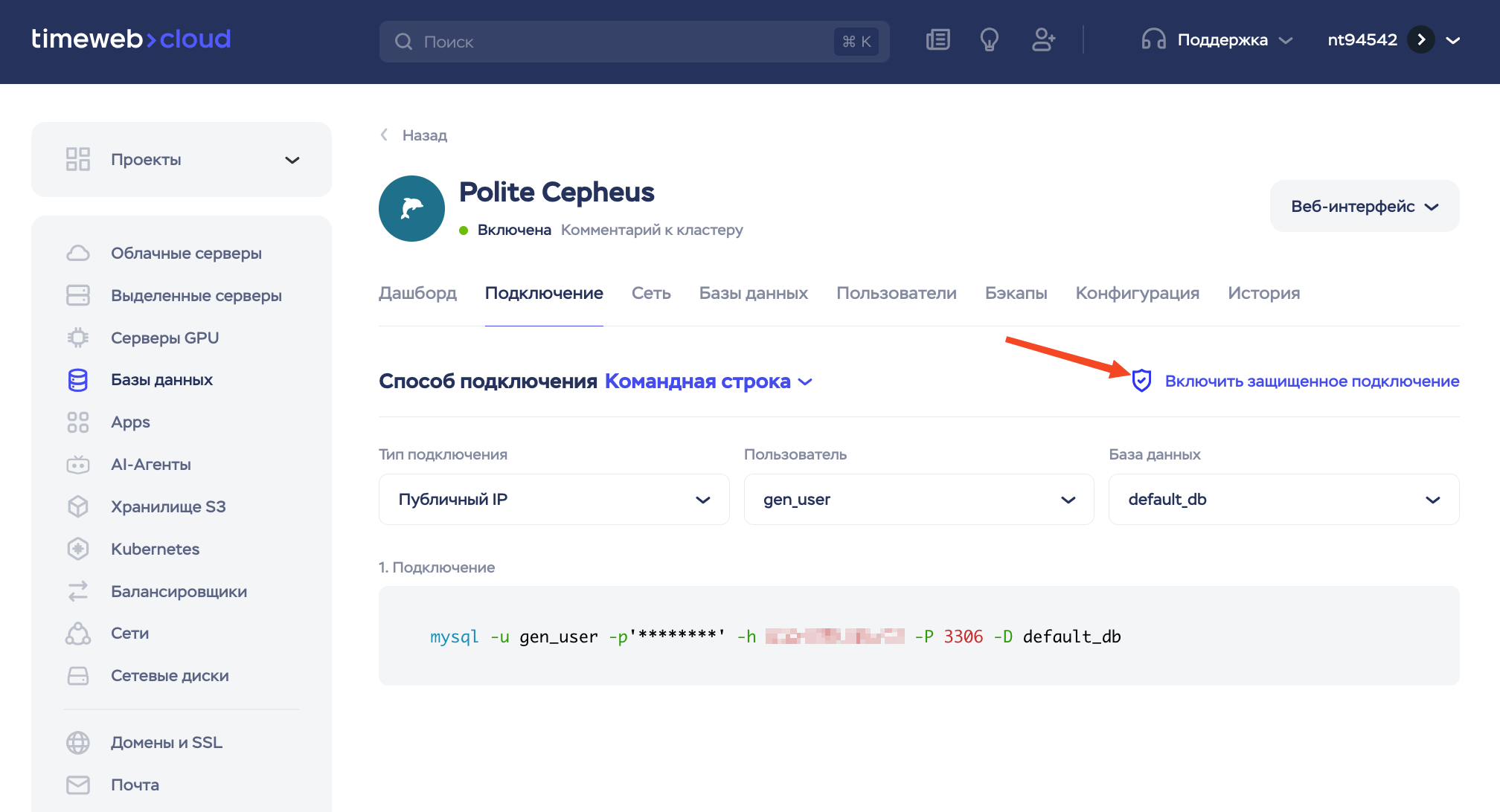Image resolution: width=1500 pixels, height=812 pixels.
Task: Click the ⌘ K shortcut badge
Action: pyautogui.click(x=856, y=42)
